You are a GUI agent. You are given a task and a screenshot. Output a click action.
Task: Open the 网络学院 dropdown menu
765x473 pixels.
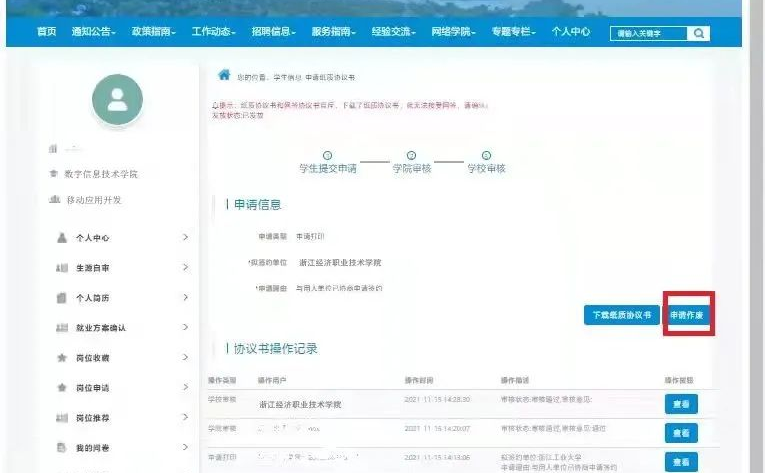(453, 32)
